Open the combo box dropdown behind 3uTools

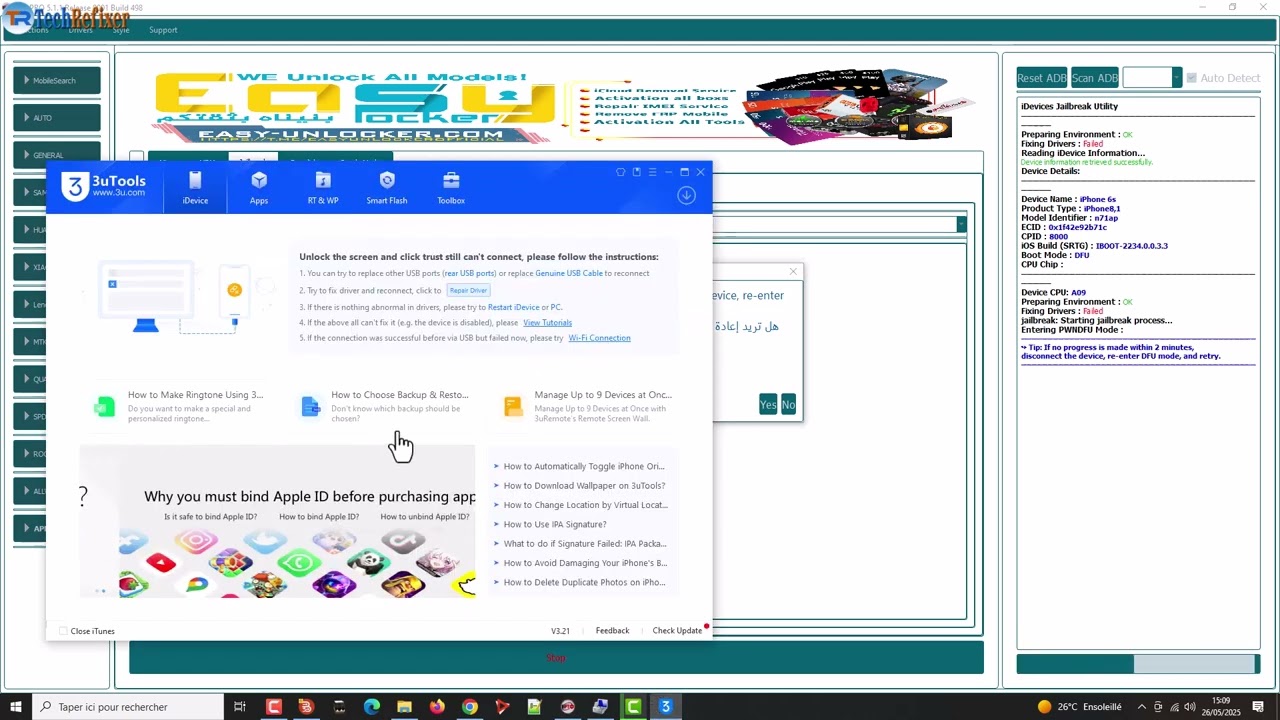tap(961, 224)
